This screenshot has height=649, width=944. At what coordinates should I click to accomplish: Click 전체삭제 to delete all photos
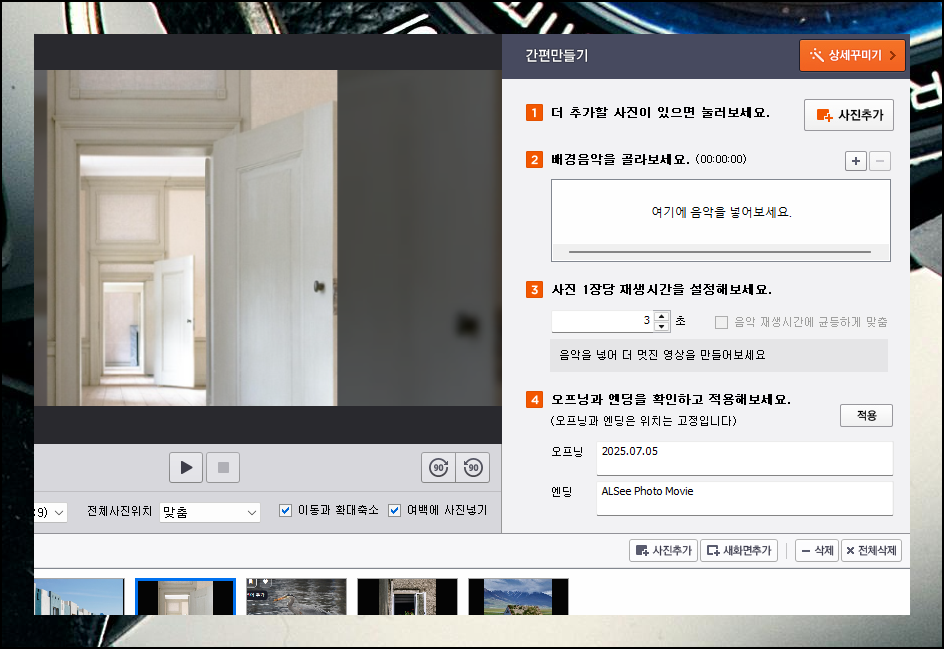871,550
